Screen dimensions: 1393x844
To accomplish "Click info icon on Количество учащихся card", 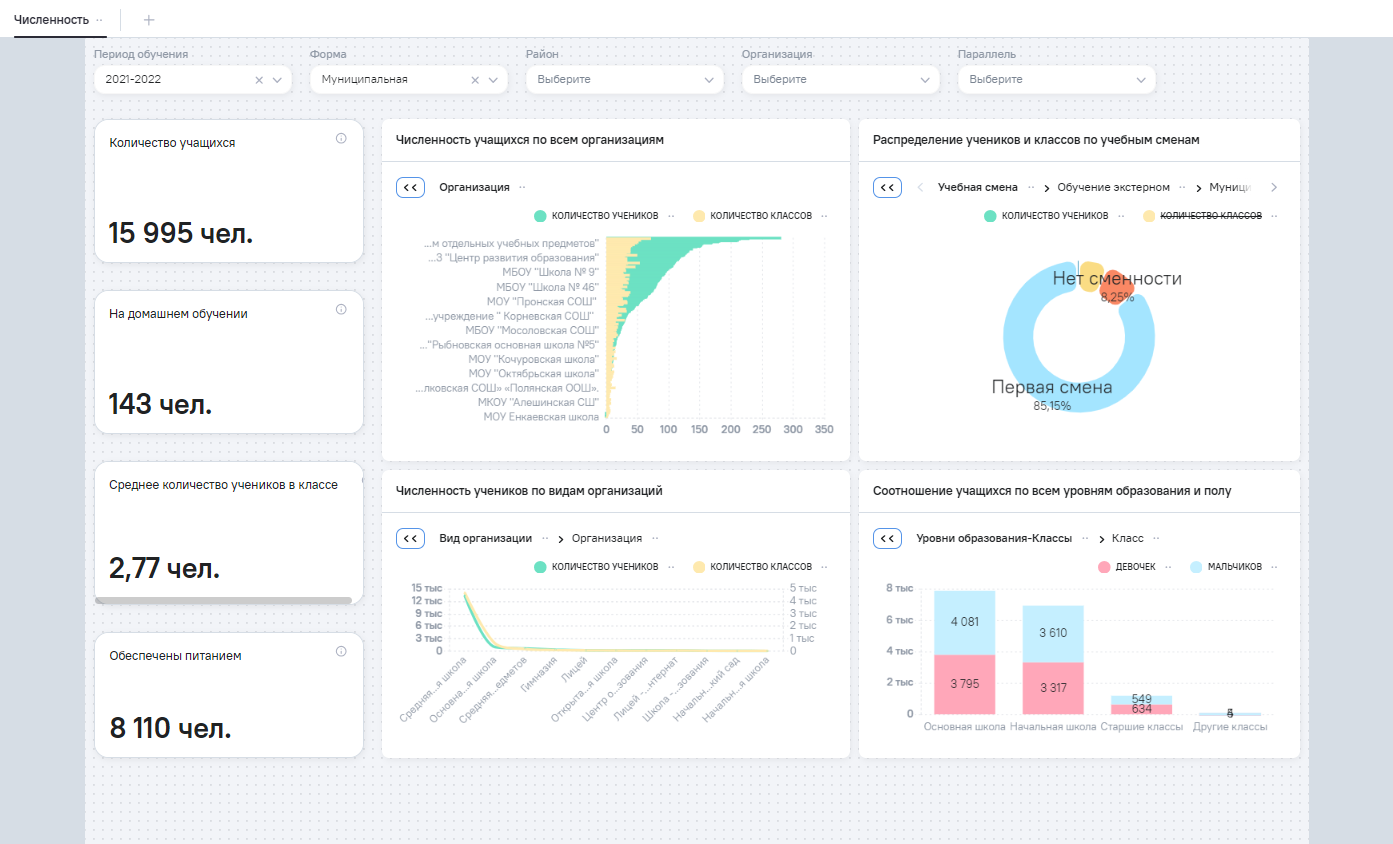I will (x=341, y=139).
